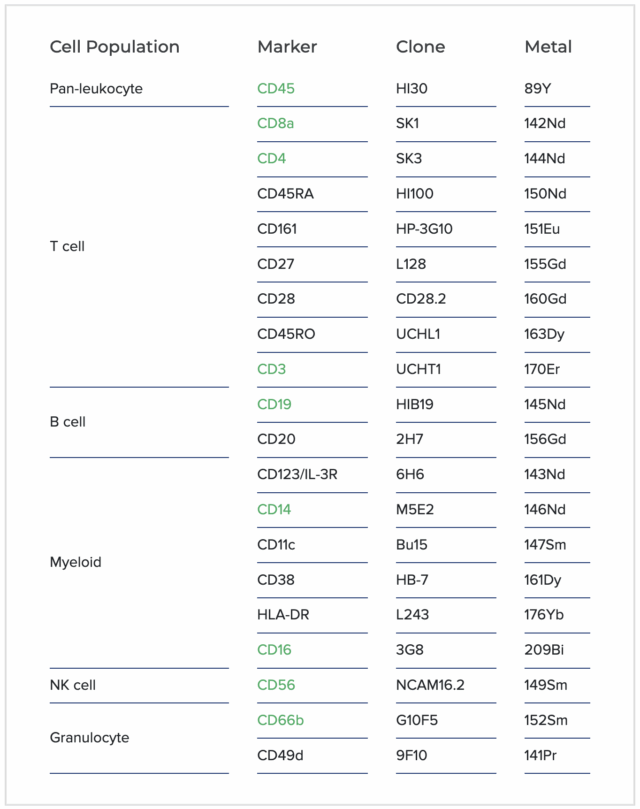Click the CD3 marker link

coord(271,369)
